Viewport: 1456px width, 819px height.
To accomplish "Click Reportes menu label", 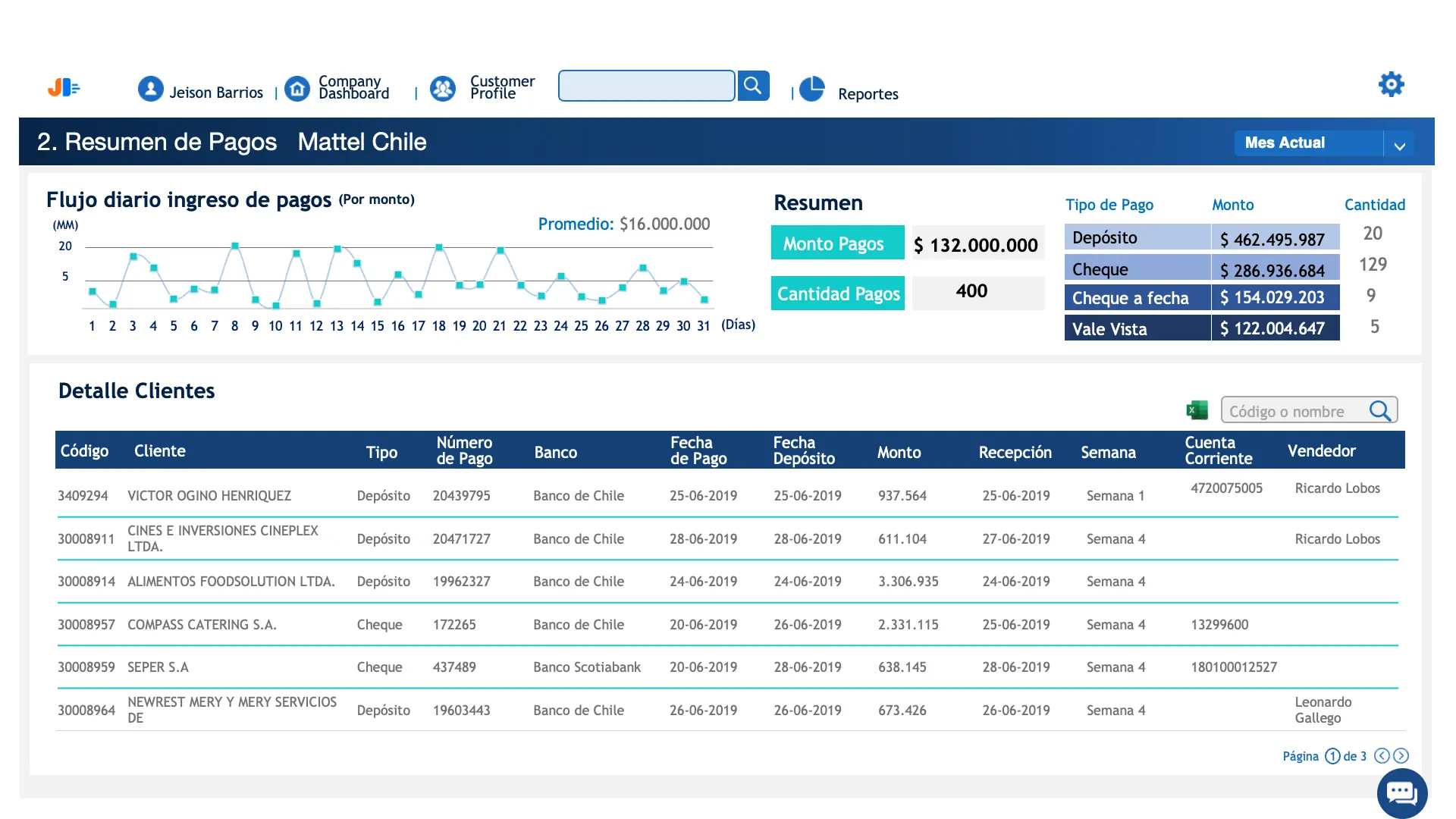I will 868,94.
